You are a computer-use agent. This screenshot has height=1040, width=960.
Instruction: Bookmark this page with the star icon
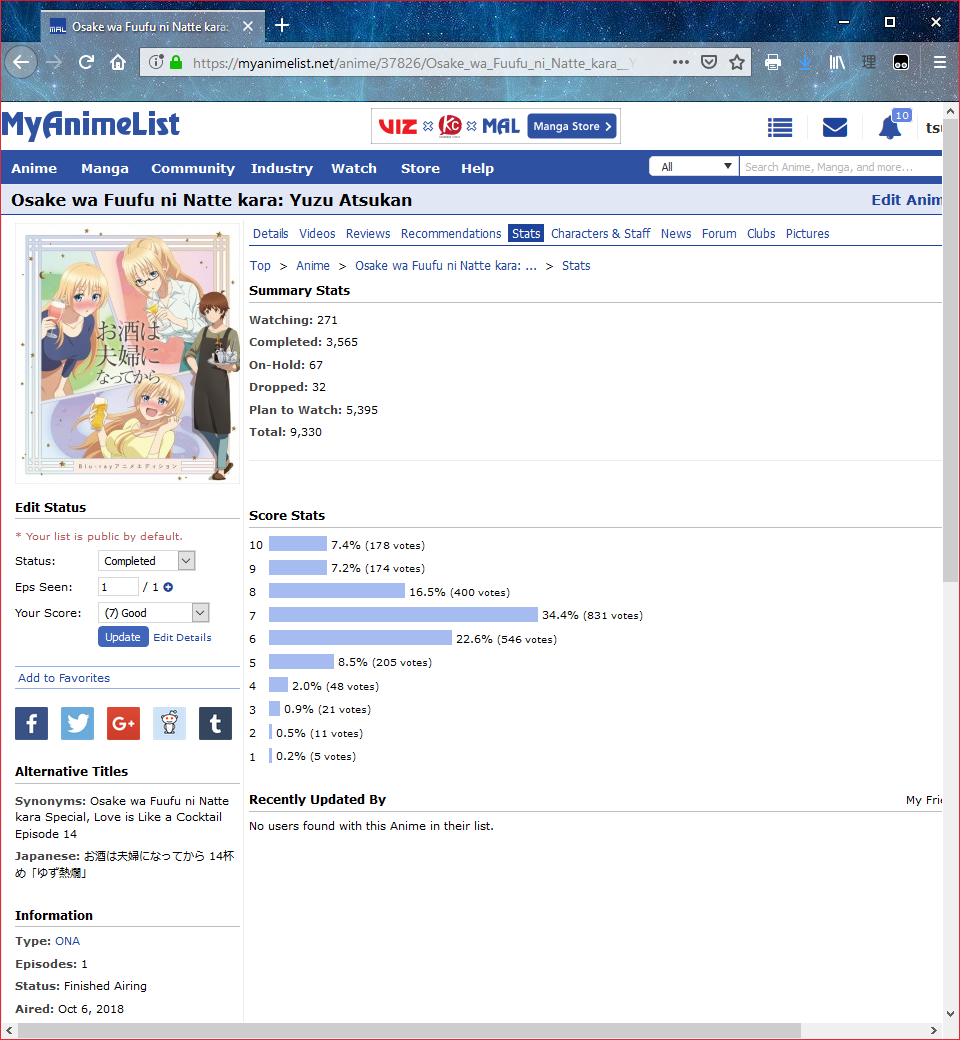point(737,62)
